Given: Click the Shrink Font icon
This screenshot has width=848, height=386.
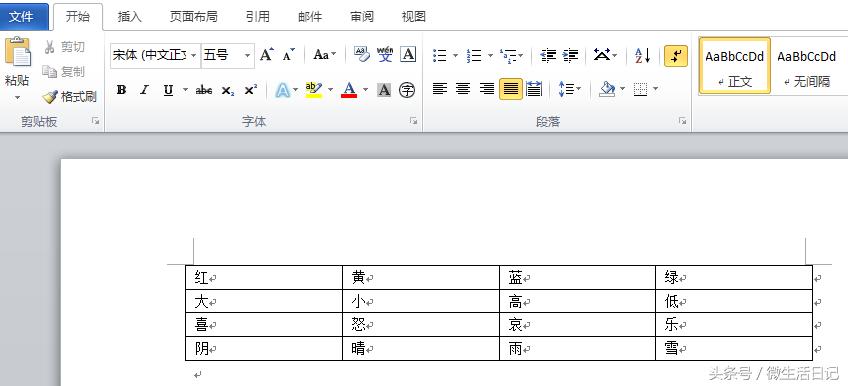Looking at the screenshot, I should (289, 55).
